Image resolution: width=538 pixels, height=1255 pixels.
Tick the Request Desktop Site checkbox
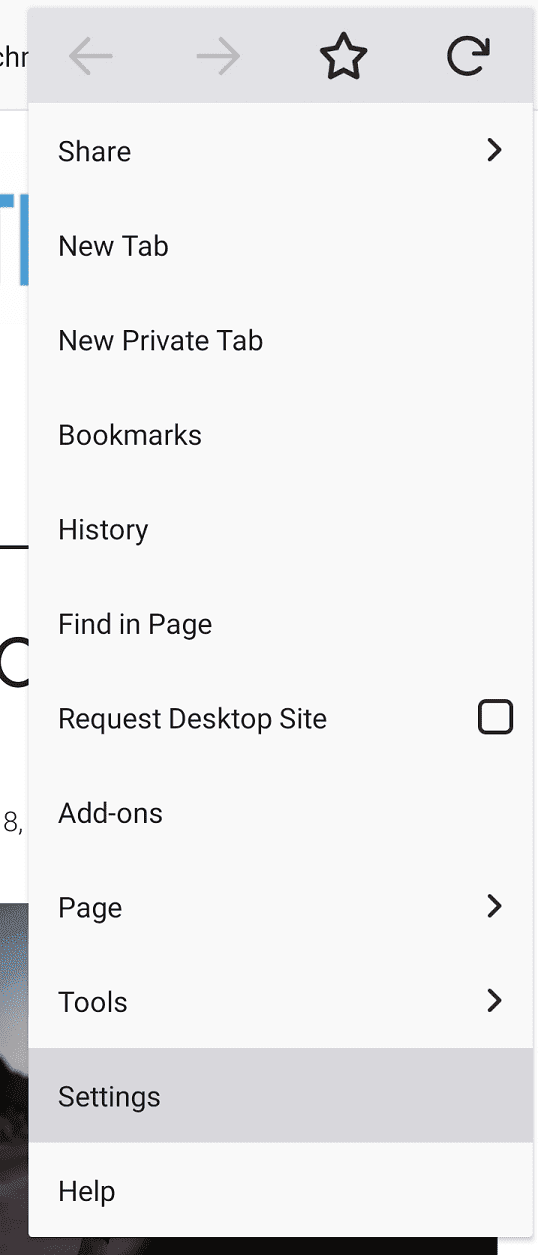coord(495,717)
